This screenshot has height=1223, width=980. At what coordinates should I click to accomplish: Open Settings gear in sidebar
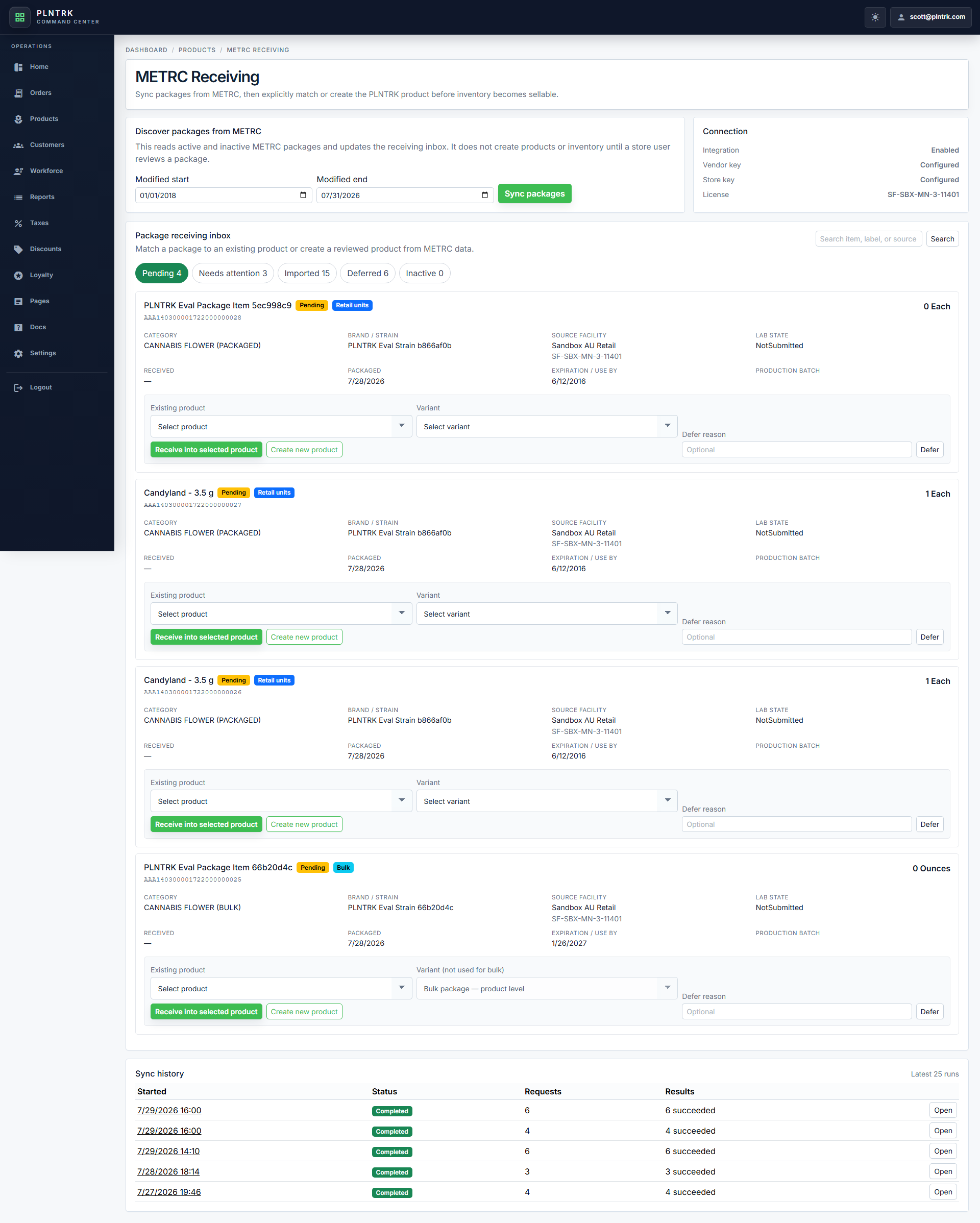coord(18,353)
